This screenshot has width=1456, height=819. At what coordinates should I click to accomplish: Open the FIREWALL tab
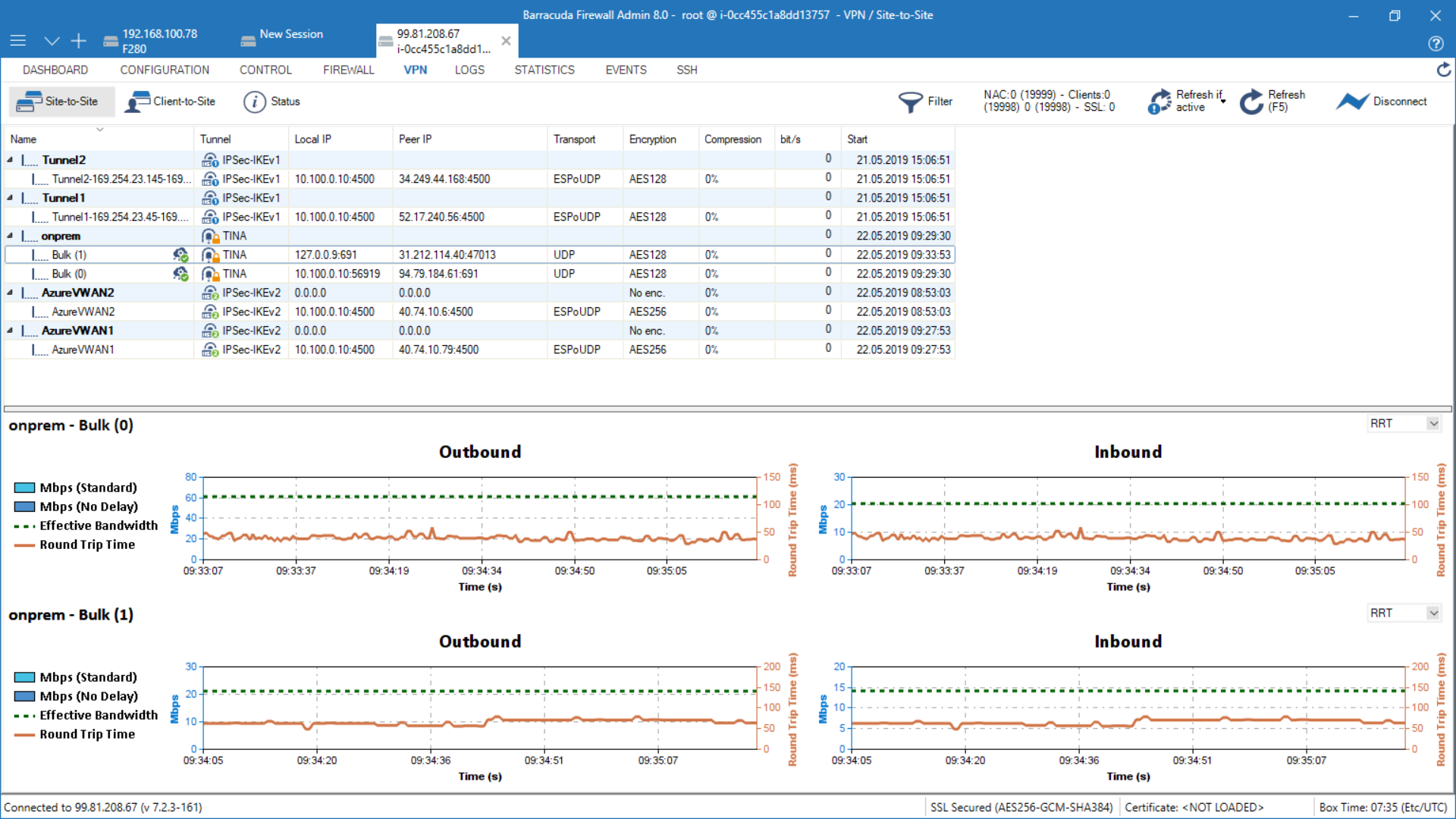349,70
